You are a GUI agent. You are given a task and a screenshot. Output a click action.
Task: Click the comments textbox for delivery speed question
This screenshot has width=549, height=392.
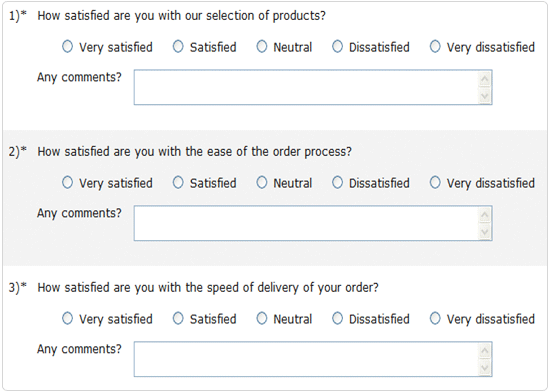pos(313,359)
